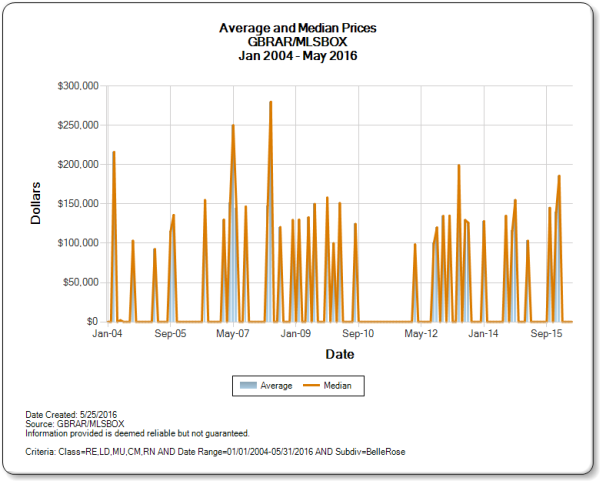Screen dimensions: 600x481
Task: Select the 'Average' legend label
Action: pos(276,386)
